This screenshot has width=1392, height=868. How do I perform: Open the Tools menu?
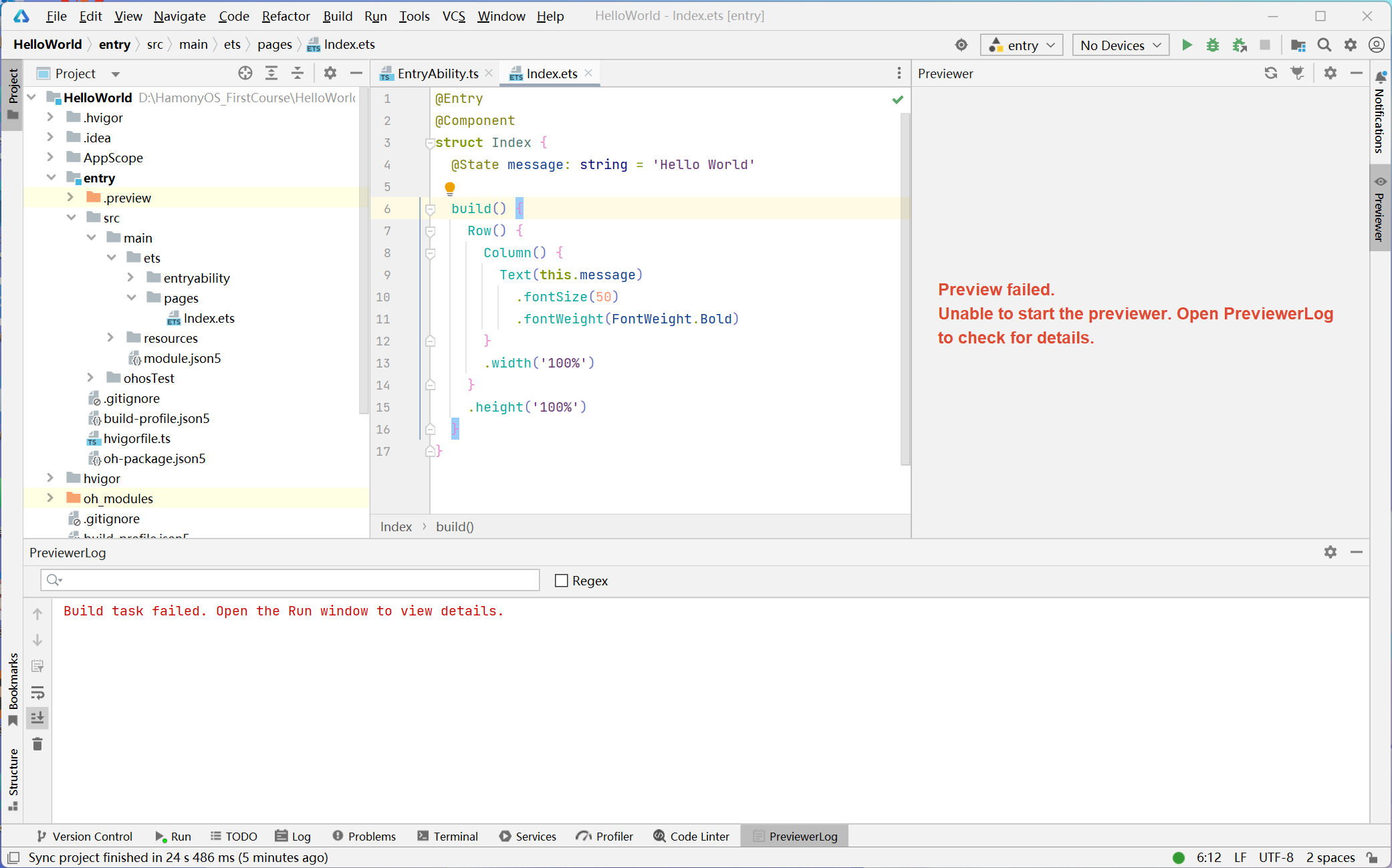pyautogui.click(x=415, y=16)
